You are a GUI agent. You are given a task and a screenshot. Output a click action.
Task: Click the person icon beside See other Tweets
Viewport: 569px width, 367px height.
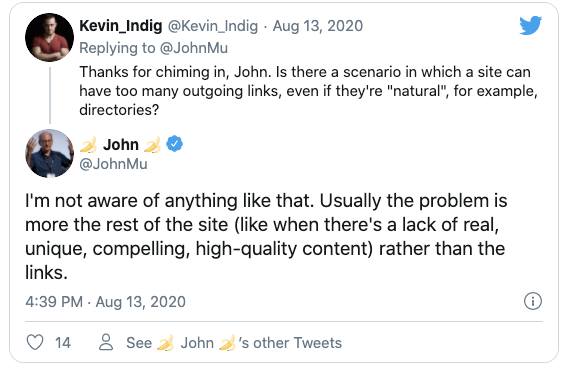pos(106,342)
